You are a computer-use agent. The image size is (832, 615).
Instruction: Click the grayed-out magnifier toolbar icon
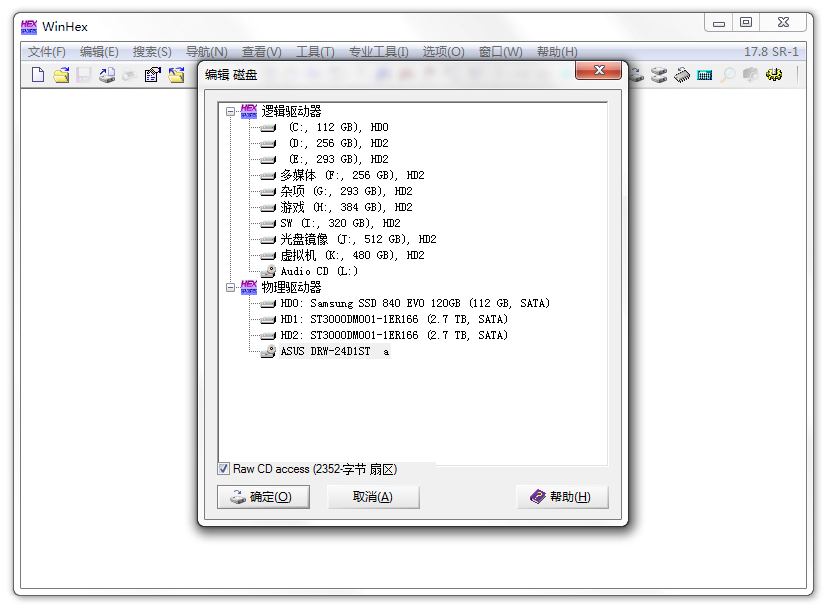click(x=728, y=75)
